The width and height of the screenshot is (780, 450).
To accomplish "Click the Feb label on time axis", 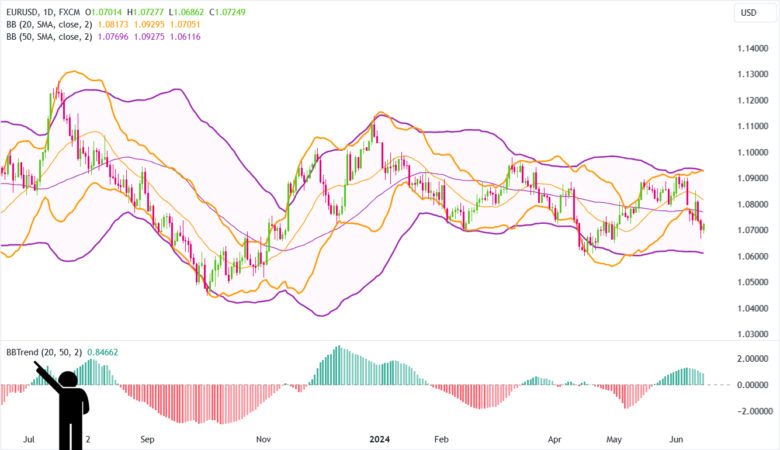I will click(x=438, y=438).
